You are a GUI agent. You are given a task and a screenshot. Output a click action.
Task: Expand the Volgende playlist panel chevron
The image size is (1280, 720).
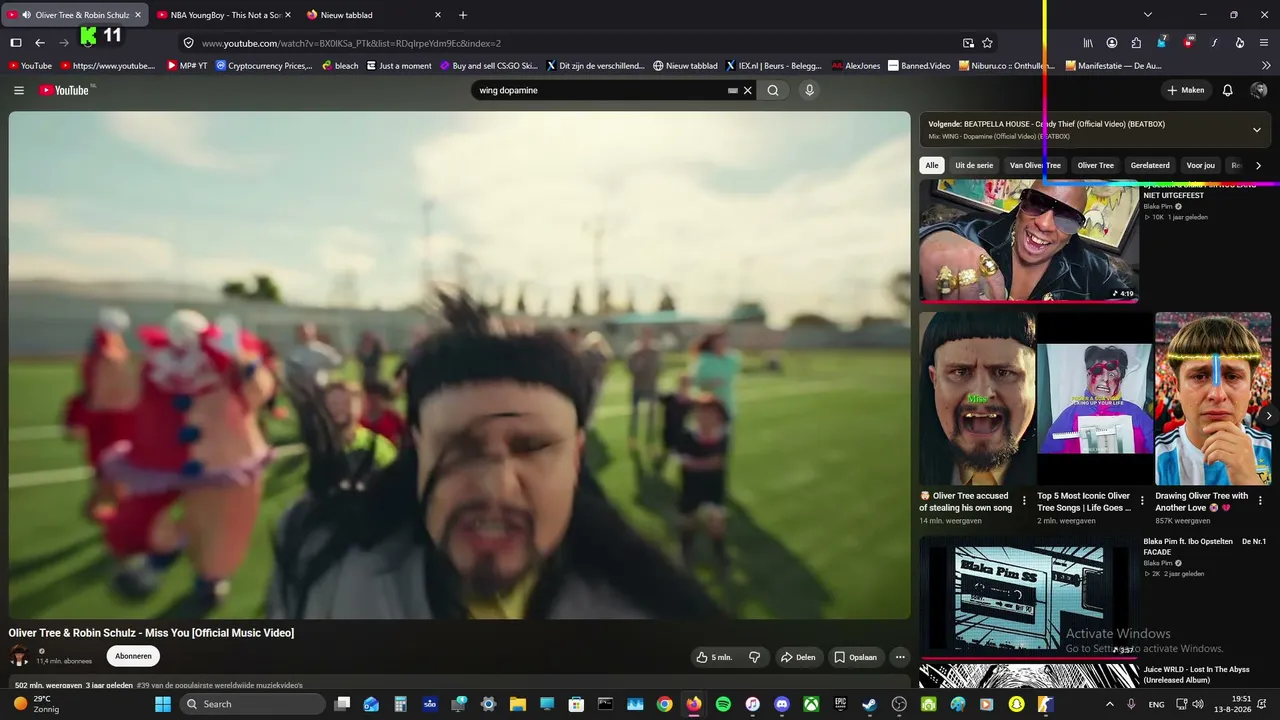tap(1257, 130)
